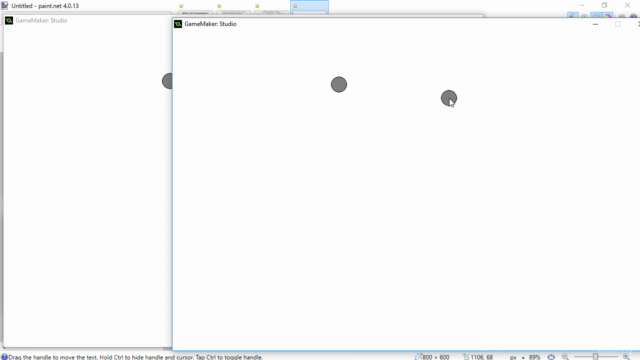Screen dimensions: 640x360
Task: Click the gray circle under the mouse cursor
Action: click(449, 98)
